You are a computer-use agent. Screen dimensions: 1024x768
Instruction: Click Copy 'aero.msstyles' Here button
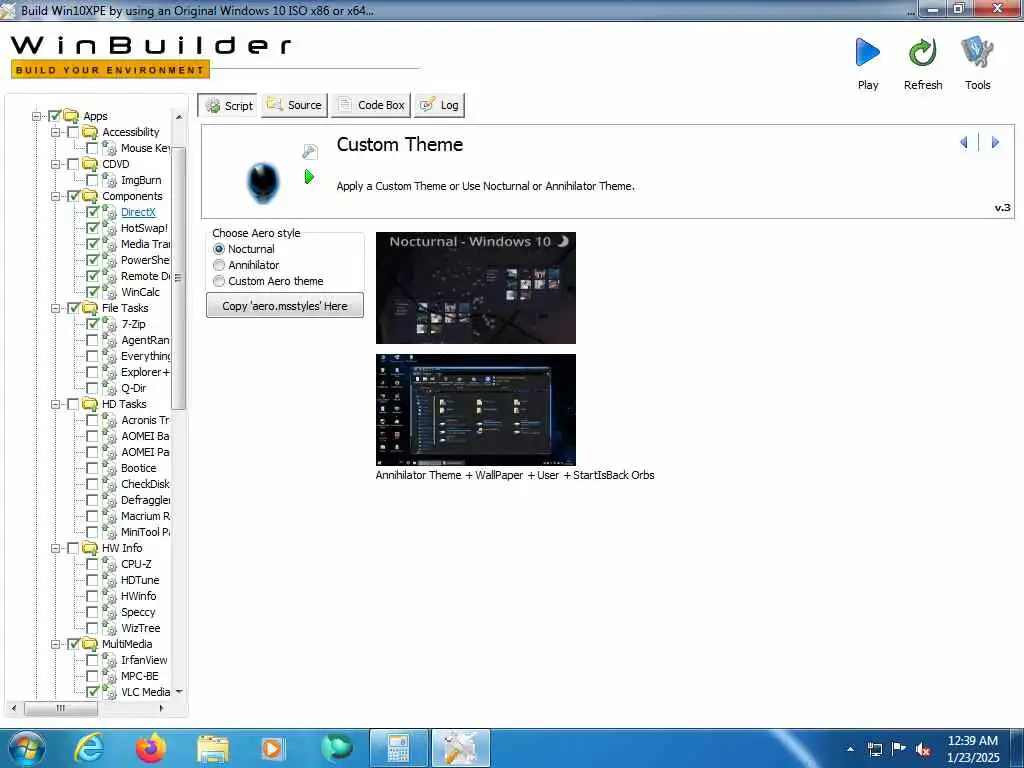(x=285, y=306)
